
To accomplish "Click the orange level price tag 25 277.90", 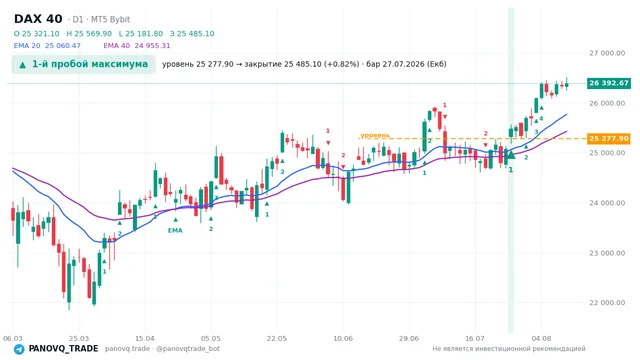I will point(609,139).
